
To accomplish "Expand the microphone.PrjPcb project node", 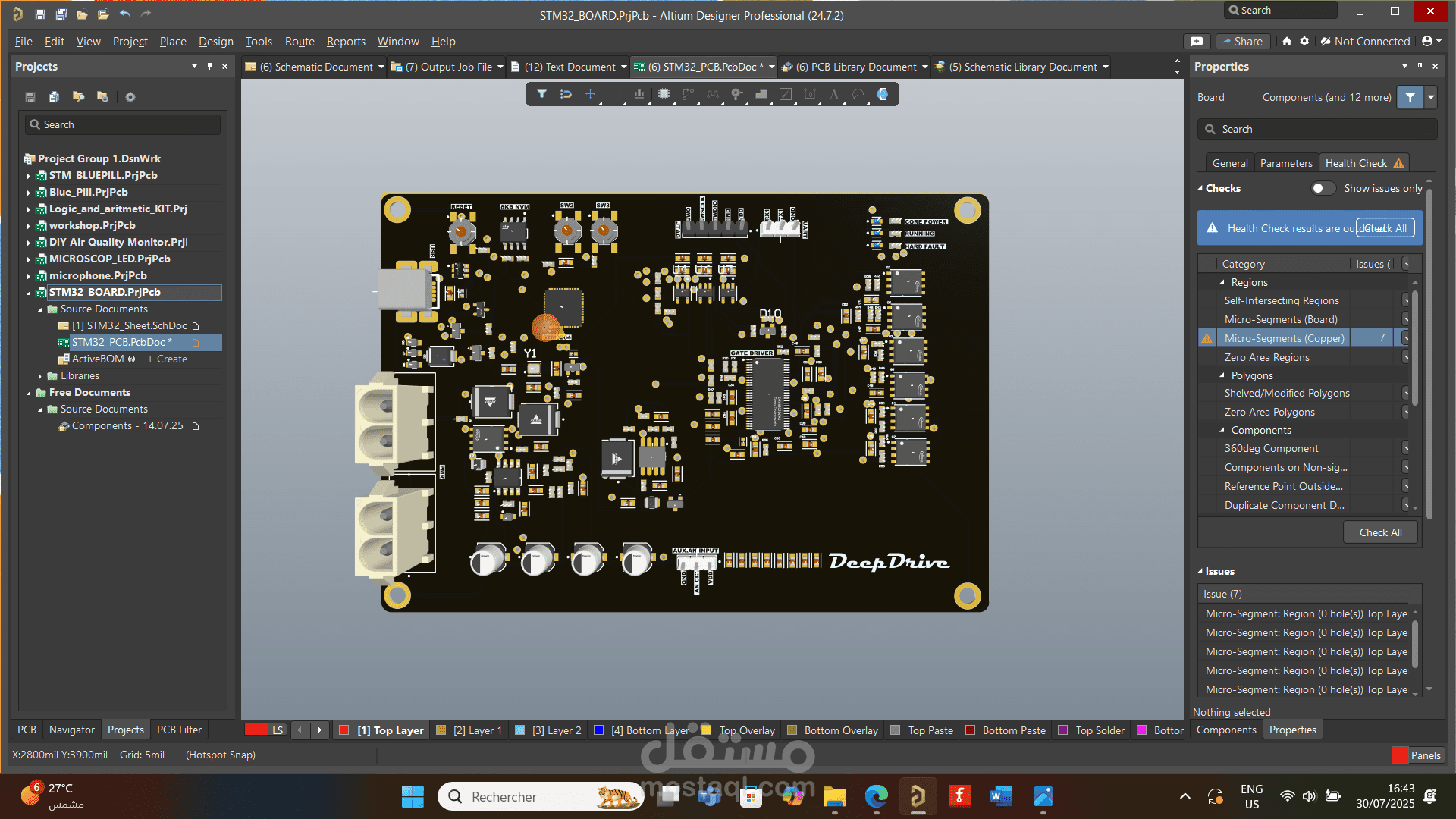I will click(29, 276).
